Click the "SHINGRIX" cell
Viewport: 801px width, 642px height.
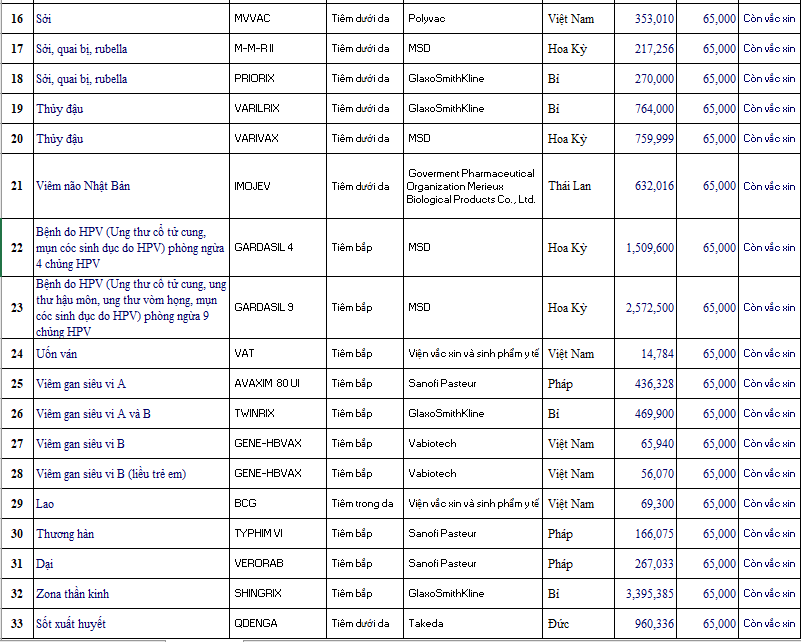pyautogui.click(x=278, y=593)
